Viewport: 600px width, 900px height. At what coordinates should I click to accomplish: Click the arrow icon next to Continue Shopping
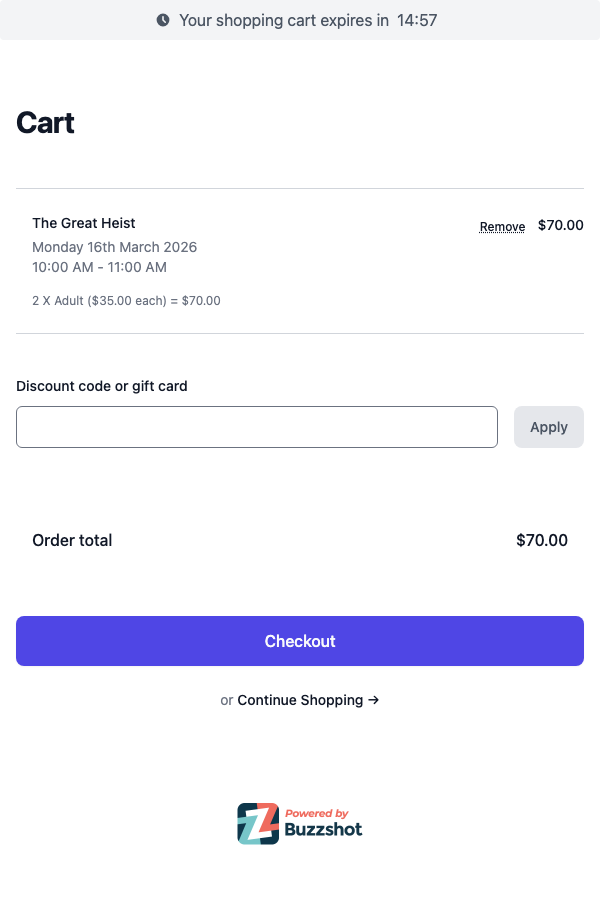pos(375,700)
